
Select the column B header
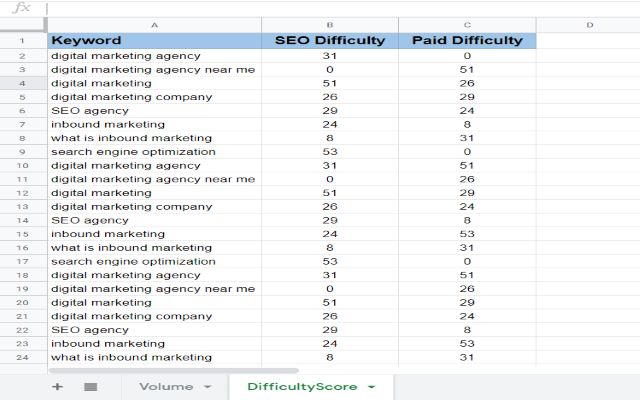(x=330, y=25)
